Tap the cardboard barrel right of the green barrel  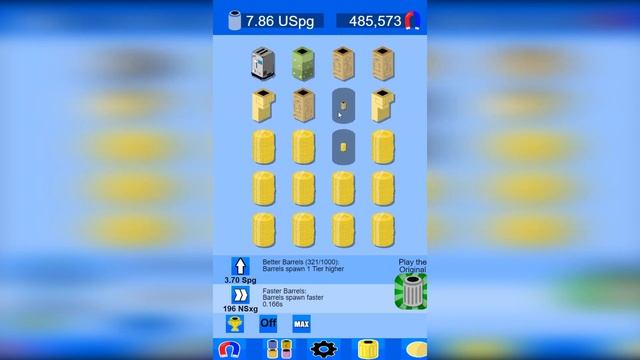coord(343,63)
